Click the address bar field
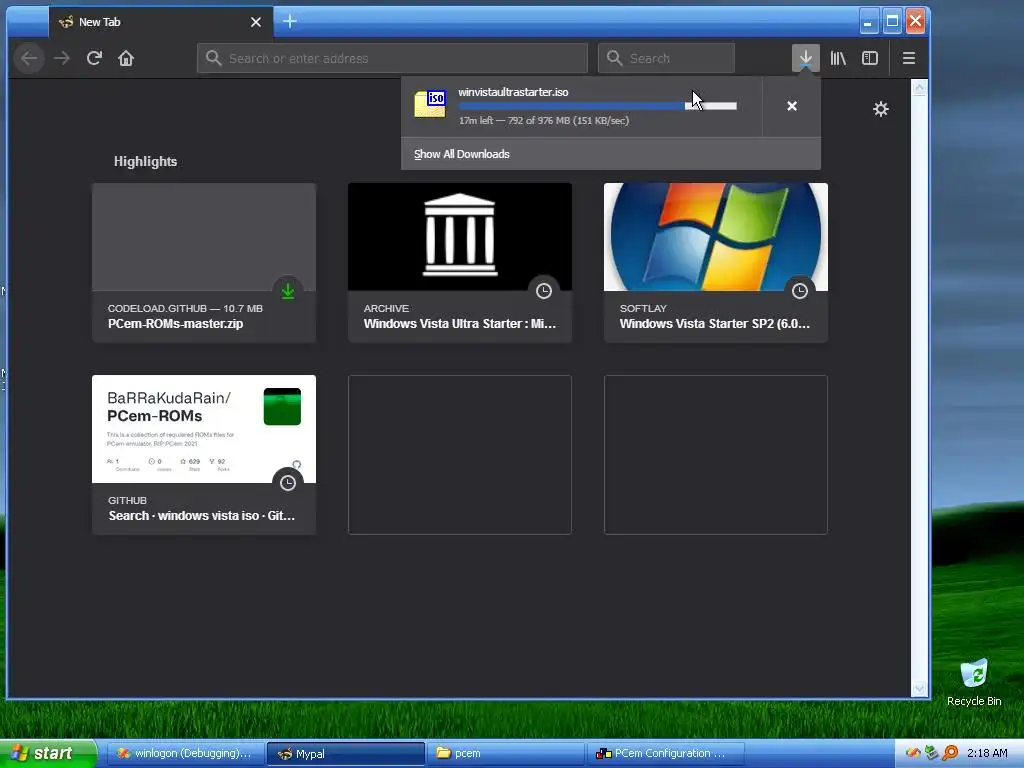Image resolution: width=1024 pixels, height=768 pixels. (x=392, y=58)
